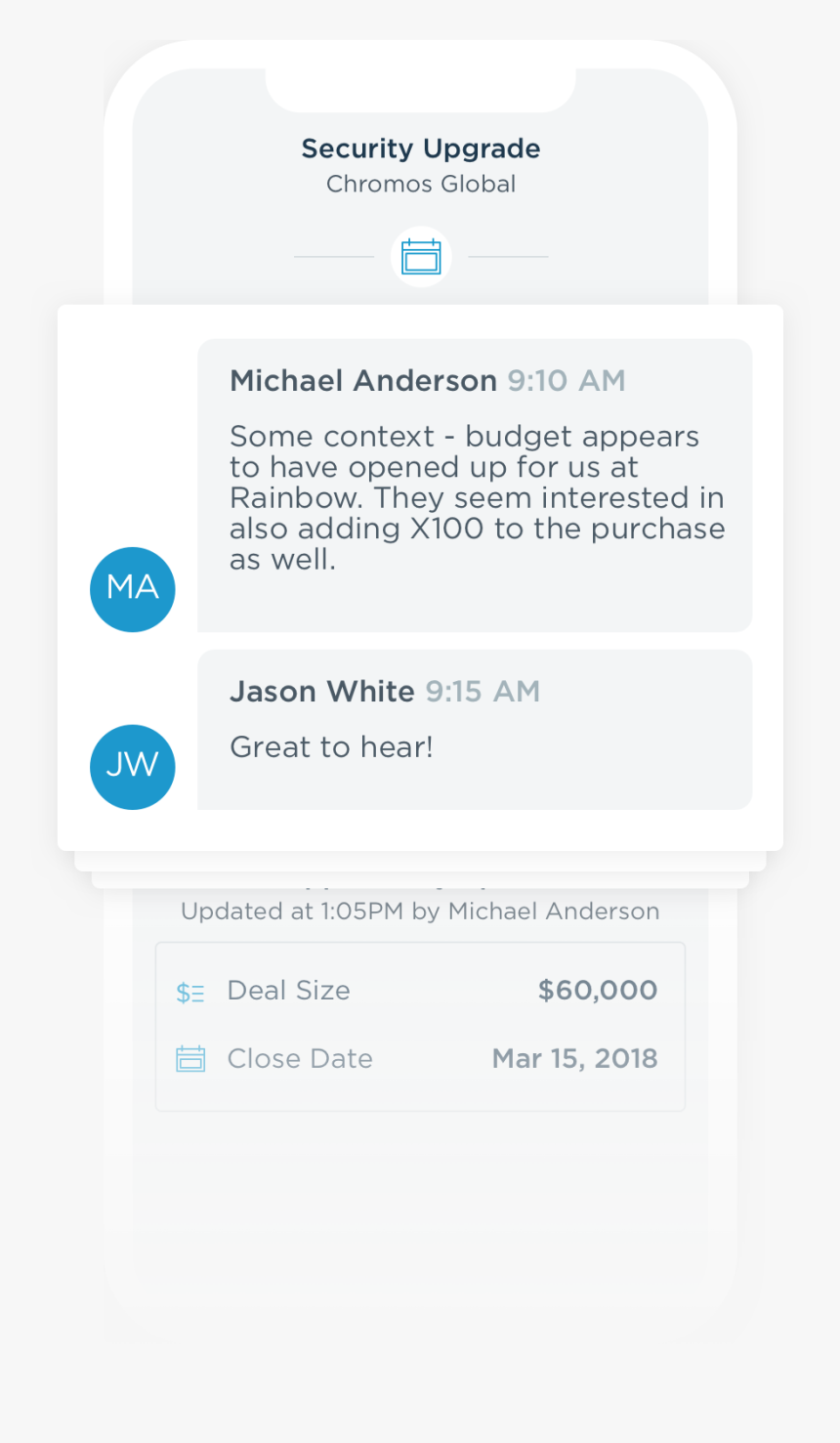Screen dimensions: 840x1443
Task: Click the $60,000 deal value
Action: point(598,991)
